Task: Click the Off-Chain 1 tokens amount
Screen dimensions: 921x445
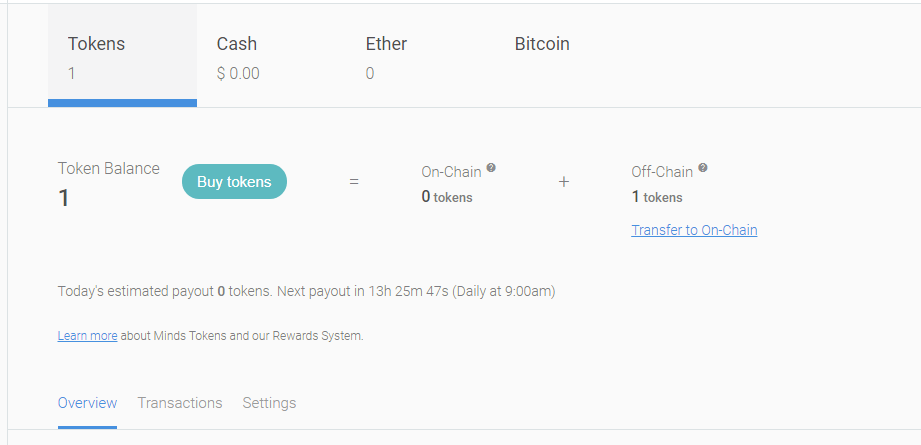Action: click(657, 197)
